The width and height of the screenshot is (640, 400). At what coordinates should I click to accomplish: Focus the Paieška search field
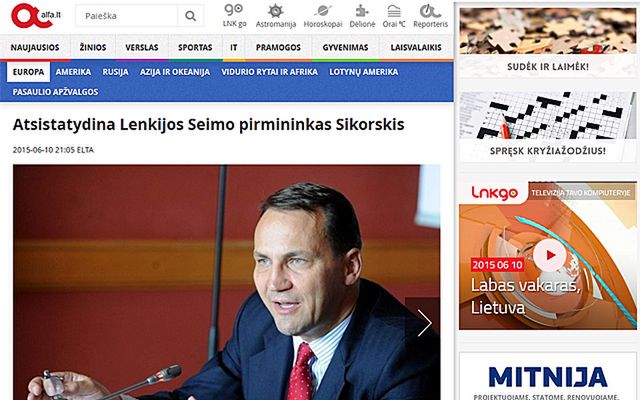click(127, 16)
